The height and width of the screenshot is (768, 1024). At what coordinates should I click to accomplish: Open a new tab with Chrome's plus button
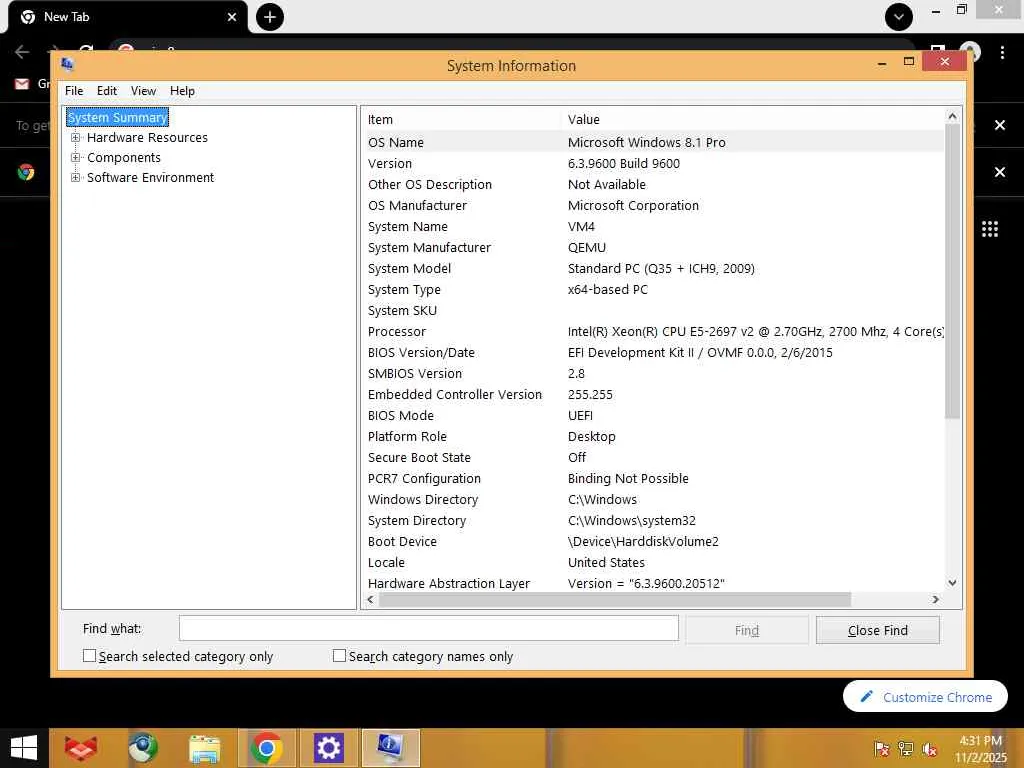270,17
